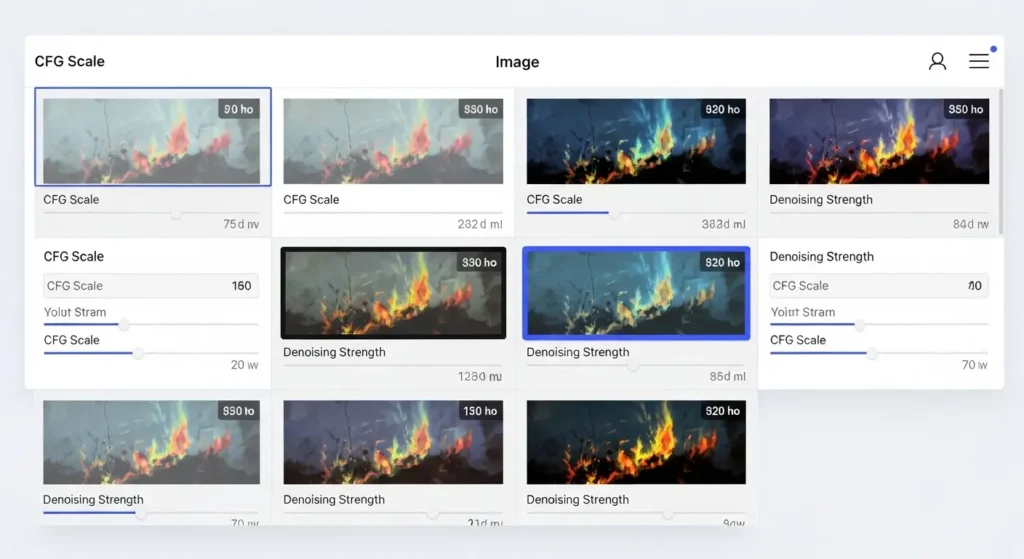Click the CFG Scale field showing 160

click(x=151, y=286)
